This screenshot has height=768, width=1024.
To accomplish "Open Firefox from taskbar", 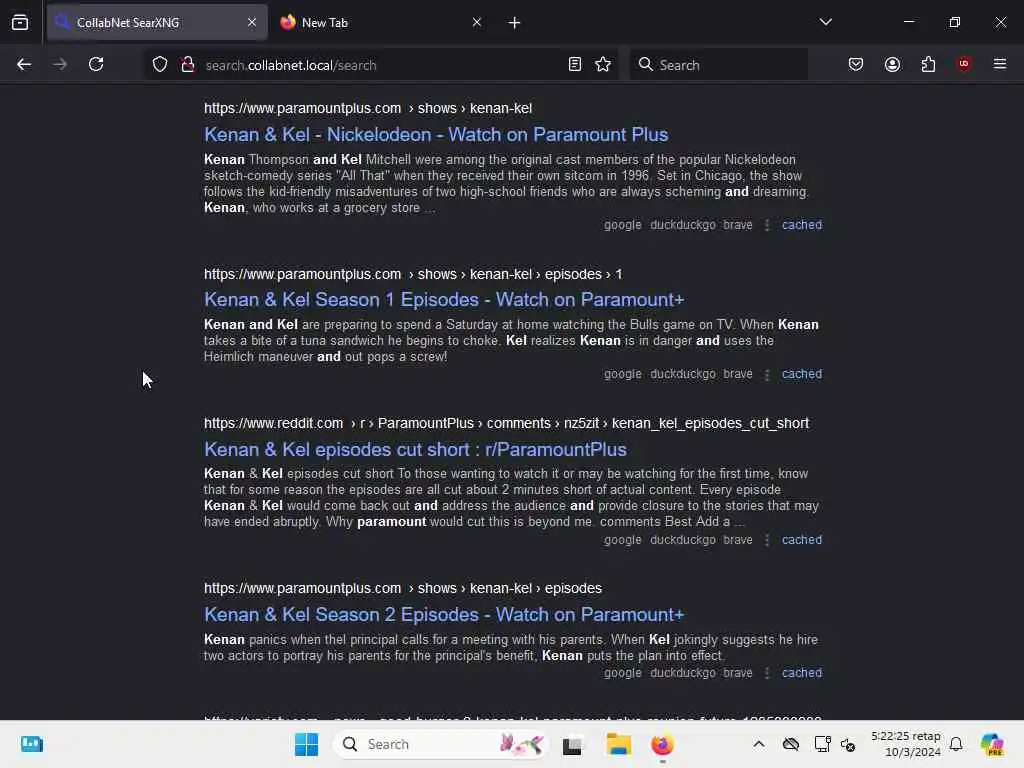I will click(662, 744).
